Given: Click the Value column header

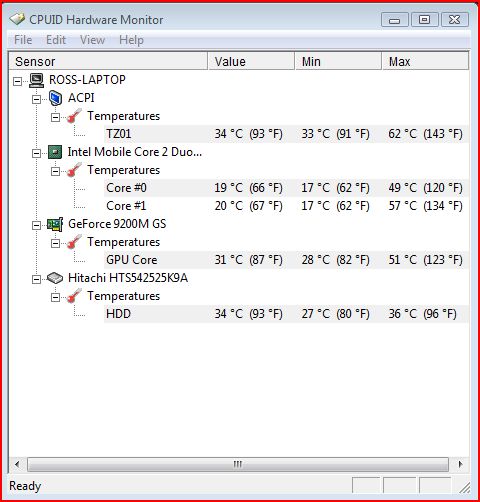Looking at the screenshot, I should 251,61.
